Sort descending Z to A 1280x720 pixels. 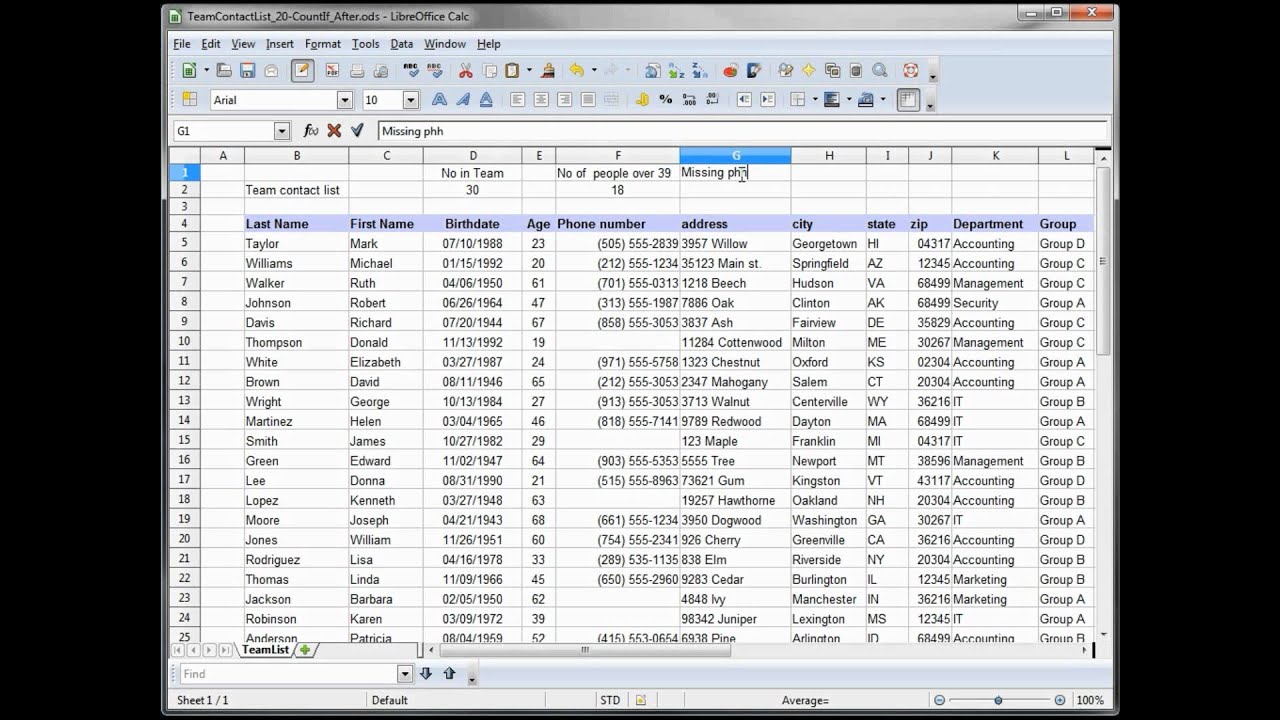pyautogui.click(x=700, y=71)
